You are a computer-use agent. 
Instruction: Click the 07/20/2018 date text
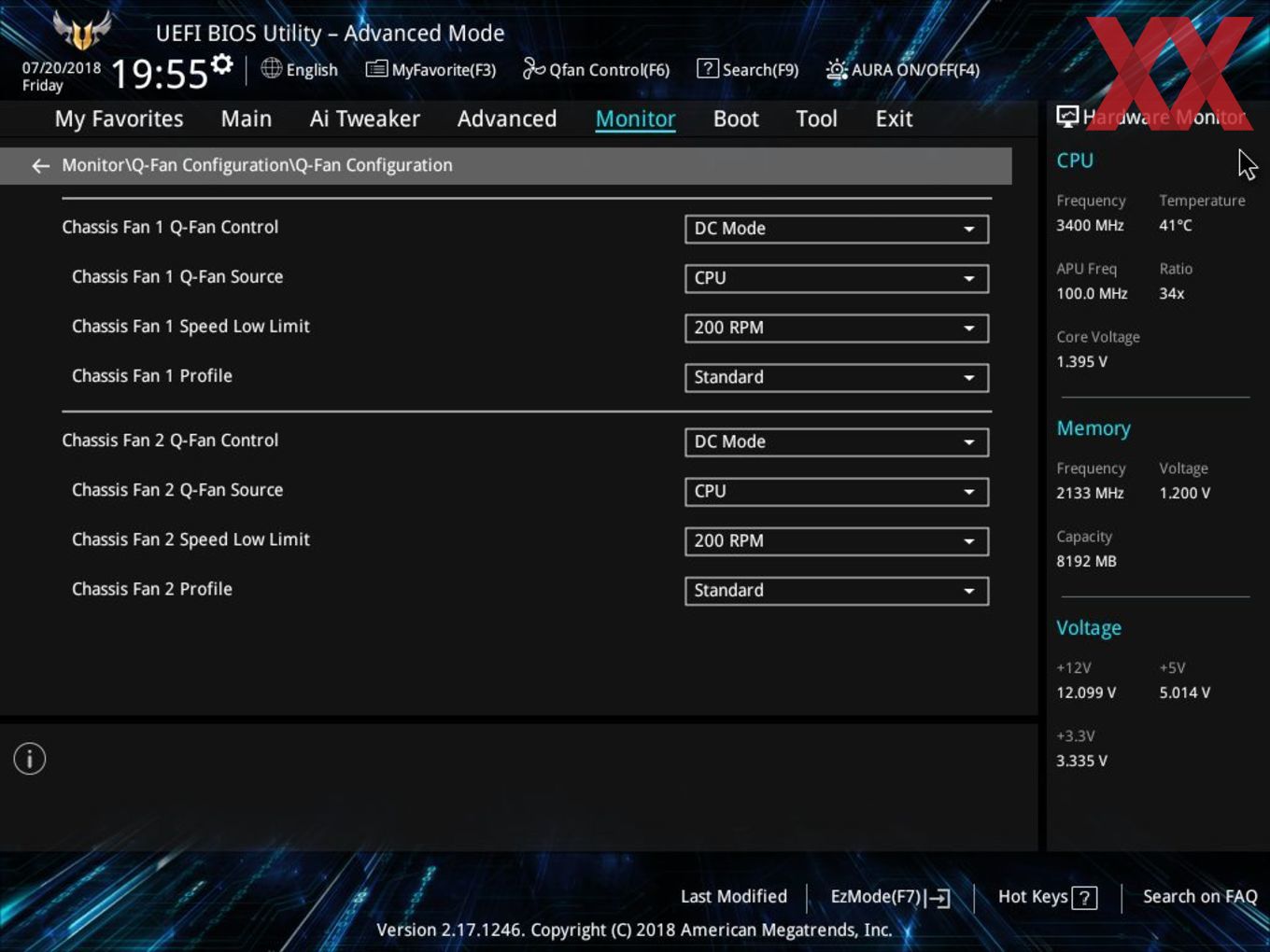coord(62,68)
